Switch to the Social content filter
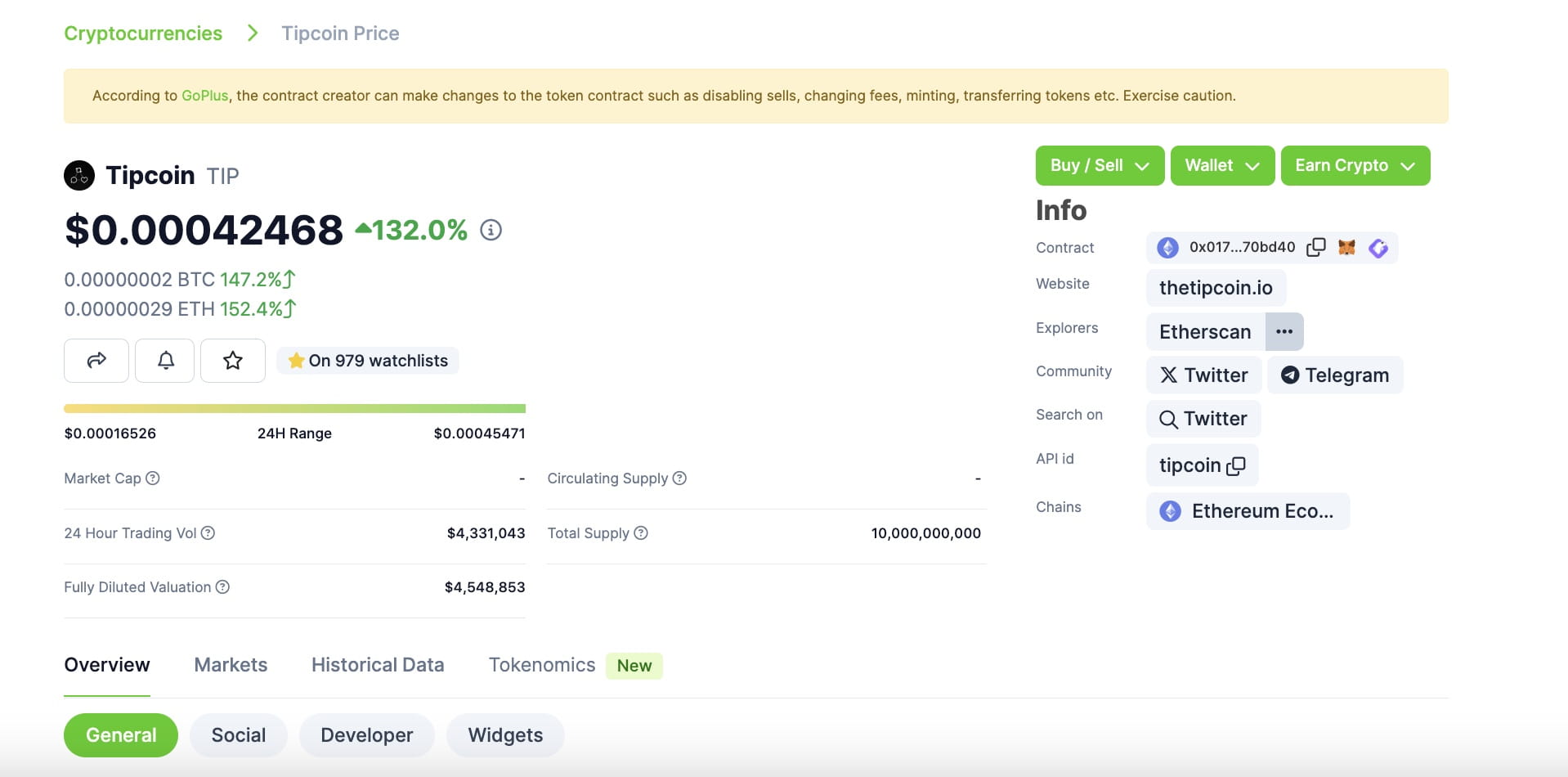The width and height of the screenshot is (1568, 777). (x=238, y=734)
